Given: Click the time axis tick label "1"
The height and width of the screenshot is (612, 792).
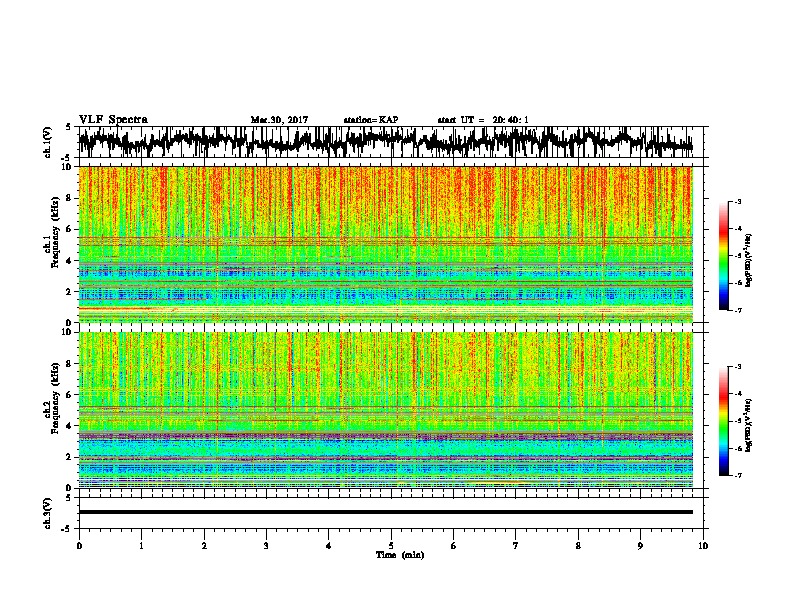Looking at the screenshot, I should point(141,546).
